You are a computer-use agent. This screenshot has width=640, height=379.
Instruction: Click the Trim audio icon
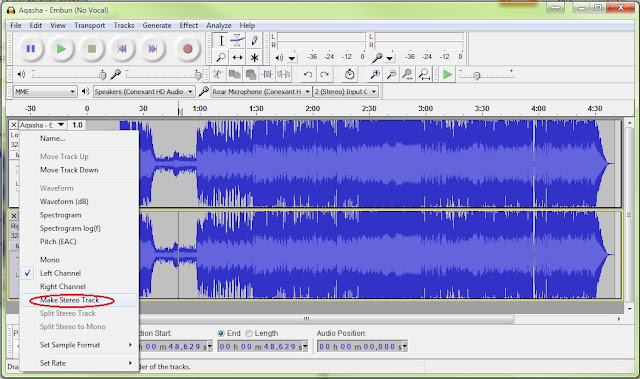(267, 74)
